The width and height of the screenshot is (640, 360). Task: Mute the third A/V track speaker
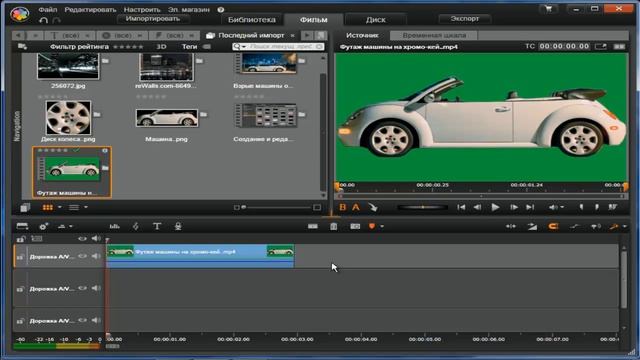(x=96, y=320)
